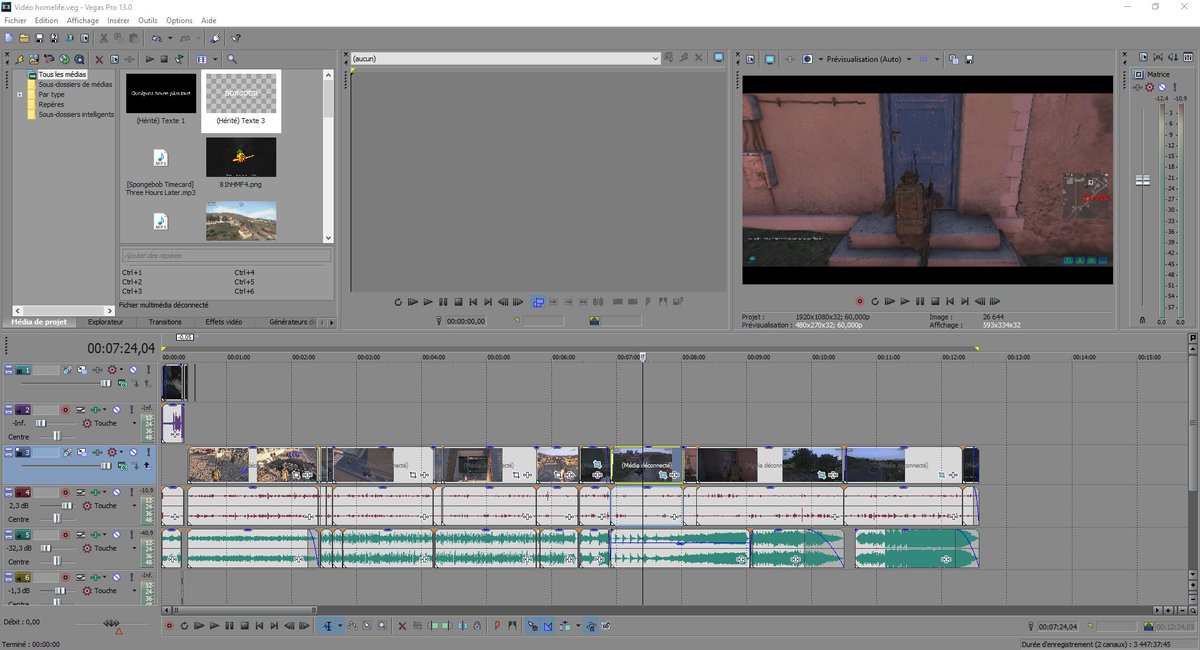The image size is (1200, 650).
Task: Open the Outils menu
Action: (148, 20)
